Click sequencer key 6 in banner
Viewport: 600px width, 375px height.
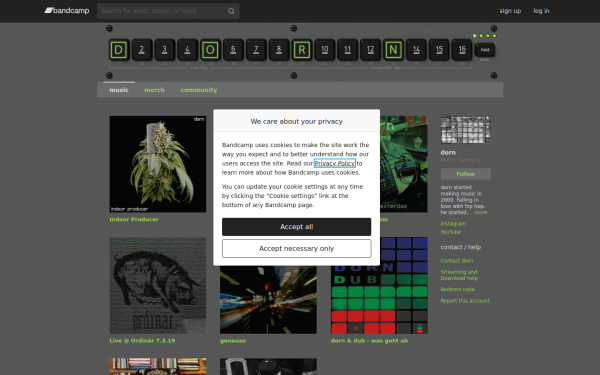(233, 50)
